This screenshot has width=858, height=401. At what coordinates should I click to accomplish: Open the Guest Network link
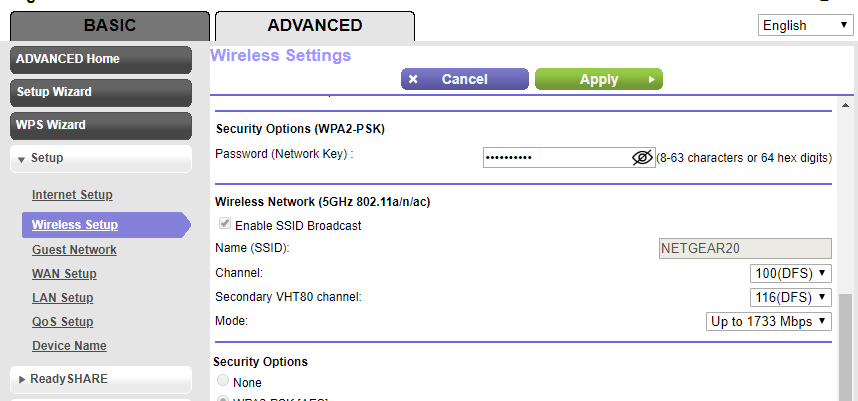(x=74, y=250)
